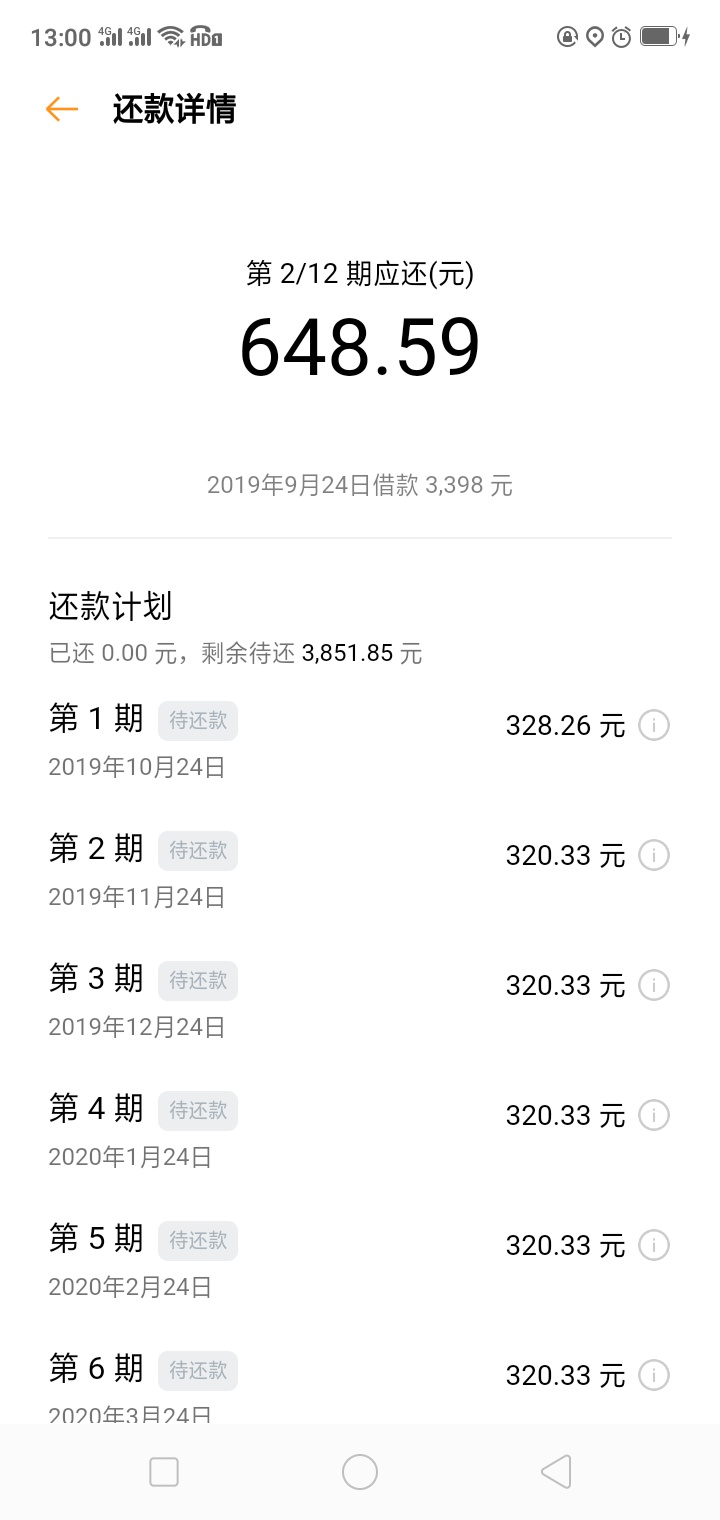Open info icon for period 2 amount
This screenshot has height=1520, width=720.
pos(654,855)
